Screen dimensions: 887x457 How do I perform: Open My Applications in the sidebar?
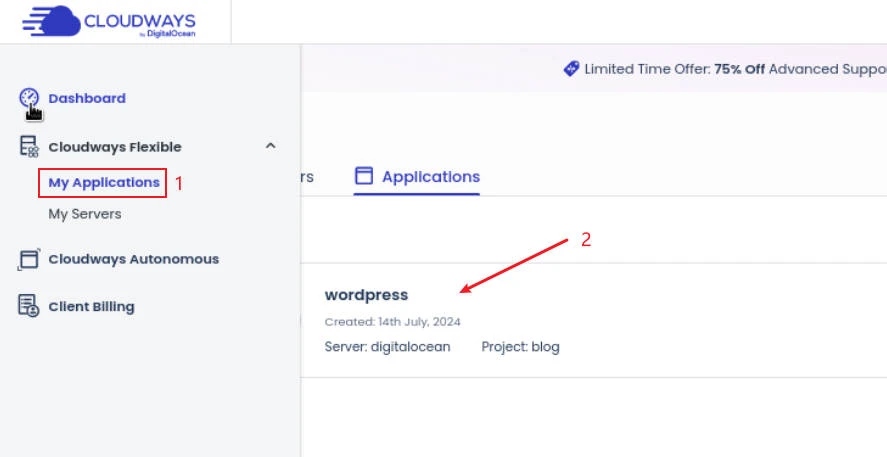[x=104, y=183]
